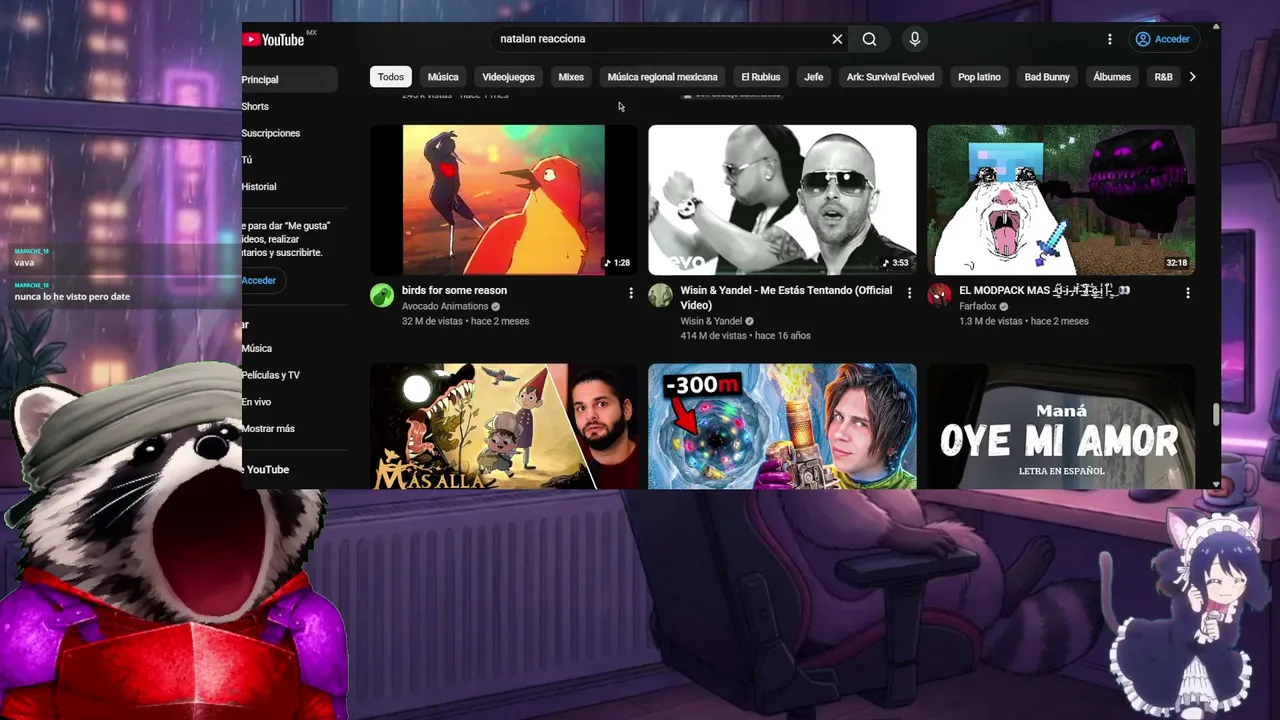Viewport: 1280px width, 720px height.
Task: Click the YouTube logo
Action: (273, 40)
